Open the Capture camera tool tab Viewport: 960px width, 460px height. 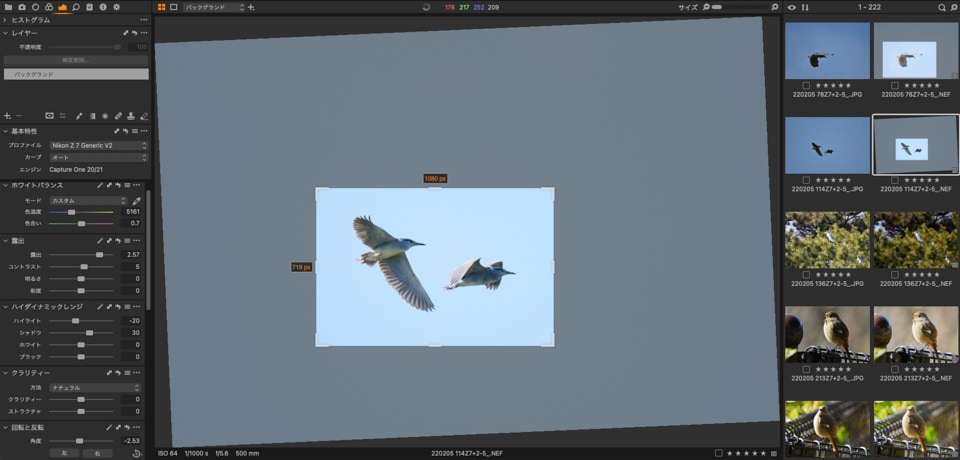(x=22, y=7)
